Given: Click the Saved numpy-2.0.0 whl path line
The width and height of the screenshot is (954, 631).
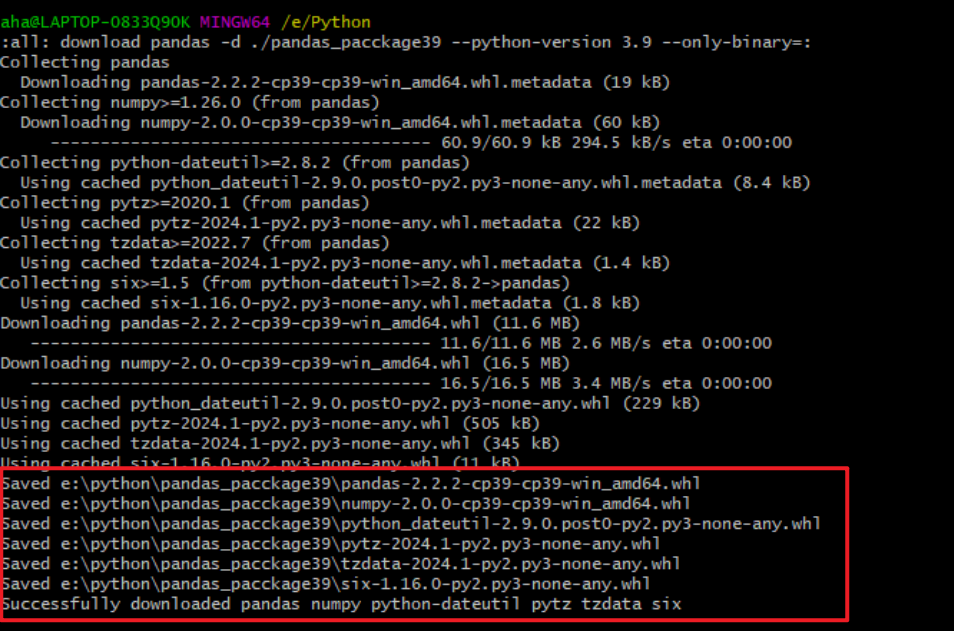Looking at the screenshot, I should click(346, 504).
